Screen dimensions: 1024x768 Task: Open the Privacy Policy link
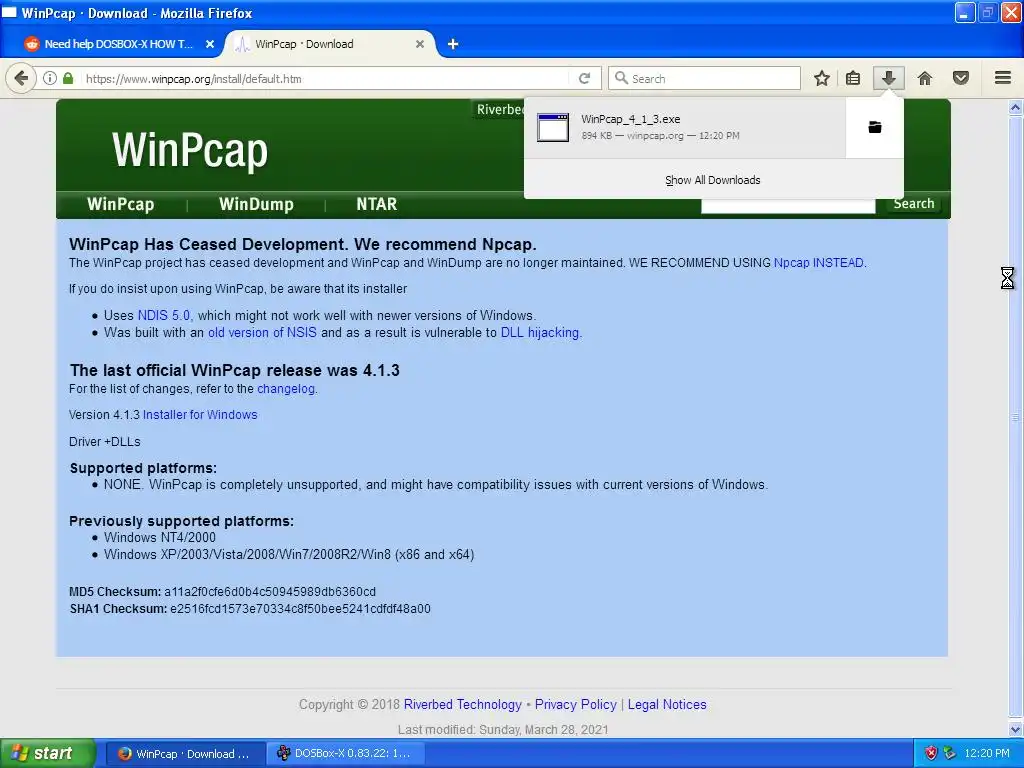(575, 705)
